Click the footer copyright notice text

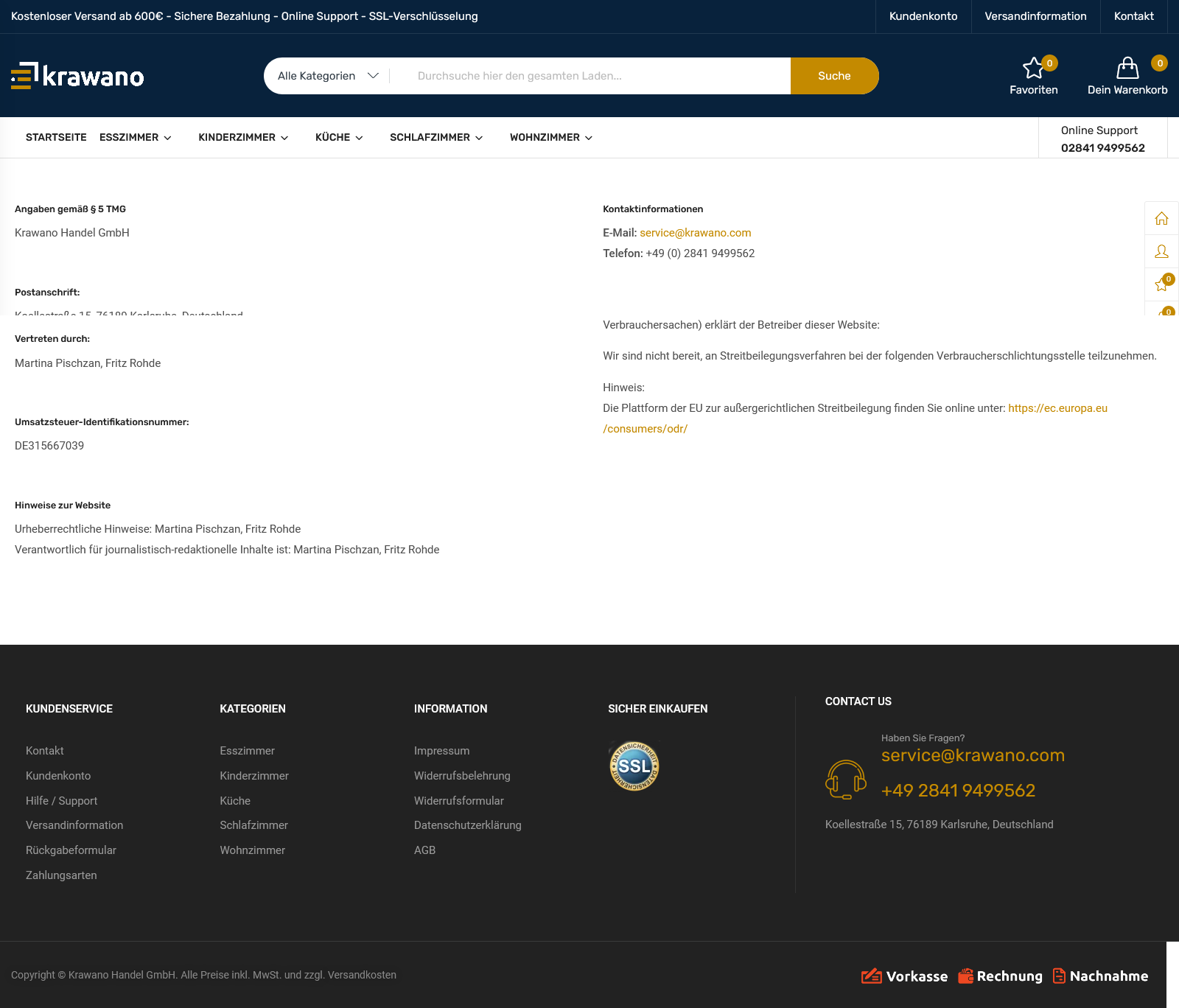tap(203, 975)
